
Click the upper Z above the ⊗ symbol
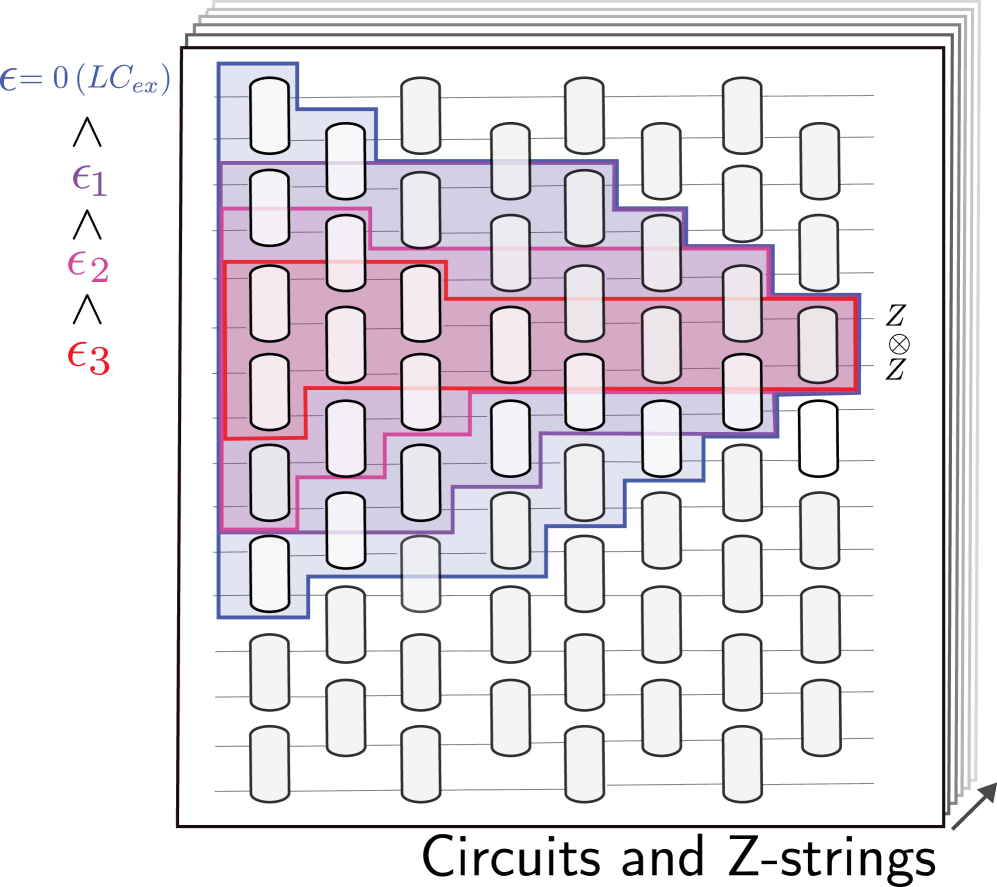895,315
